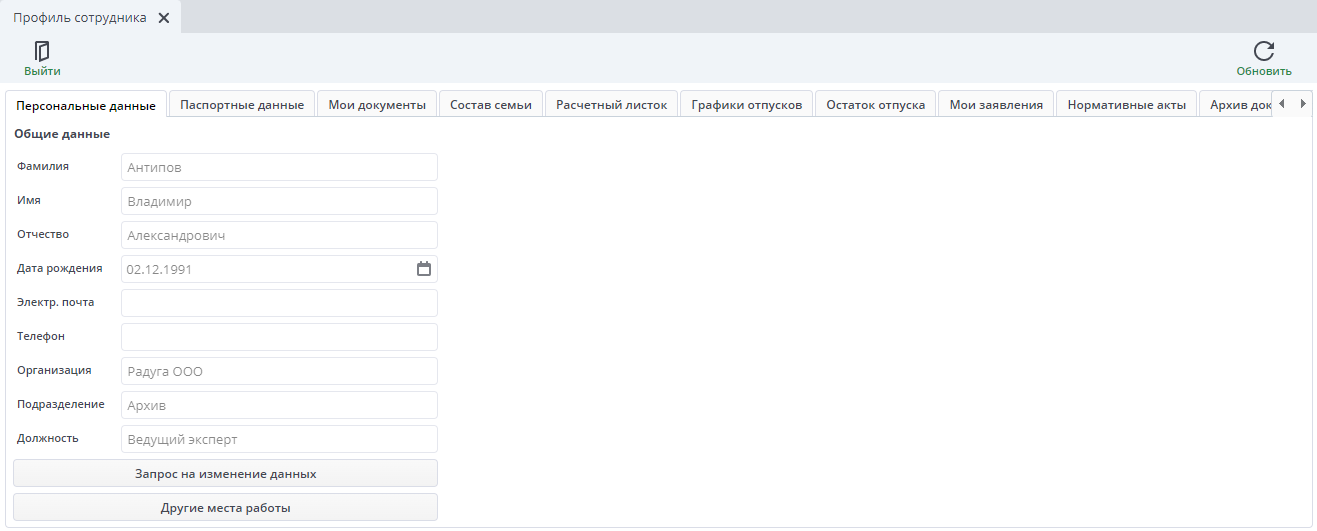Click the Обновить refresh icon
1317x531 pixels.
(1264, 52)
